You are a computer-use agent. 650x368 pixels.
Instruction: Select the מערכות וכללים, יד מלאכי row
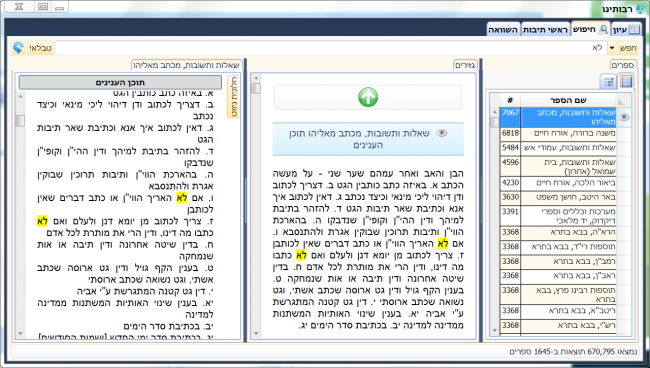565,216
